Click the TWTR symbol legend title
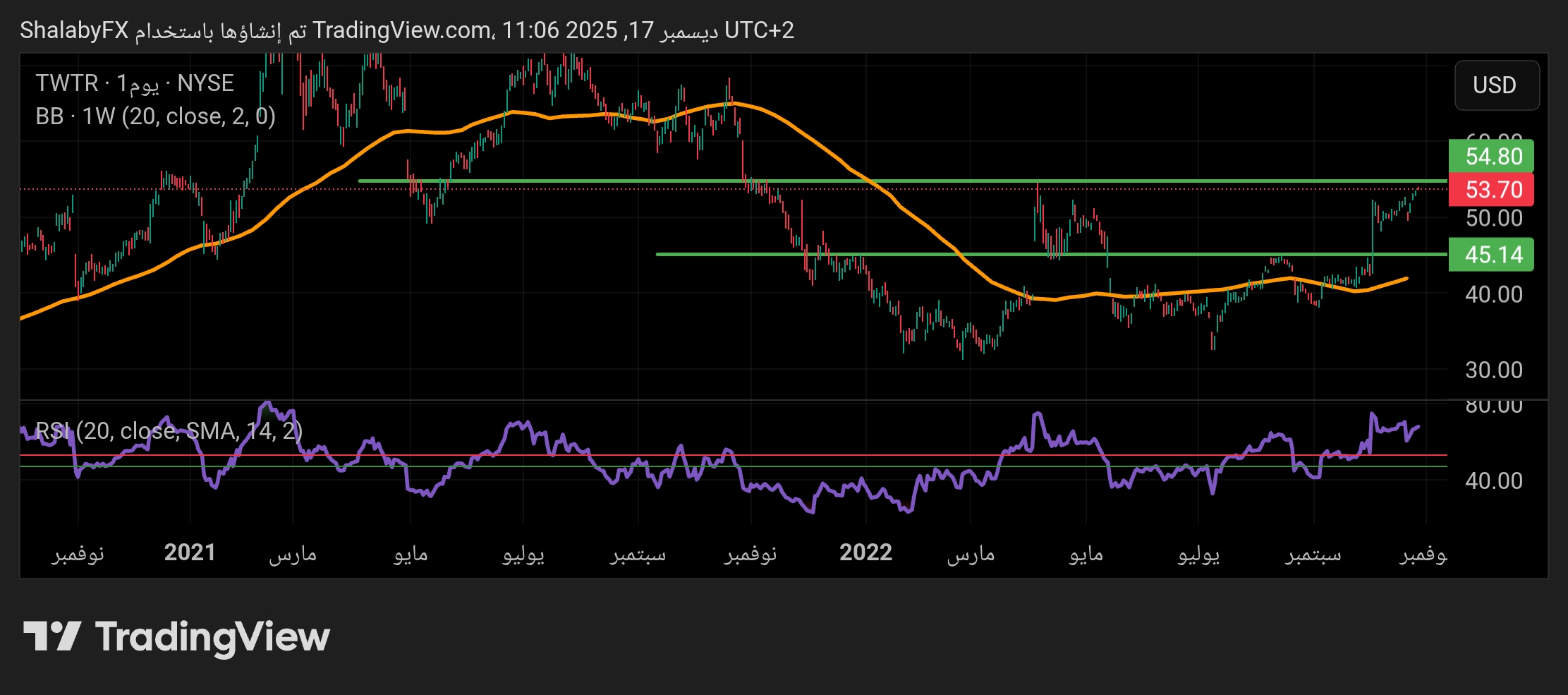1568x695 pixels. (x=134, y=83)
